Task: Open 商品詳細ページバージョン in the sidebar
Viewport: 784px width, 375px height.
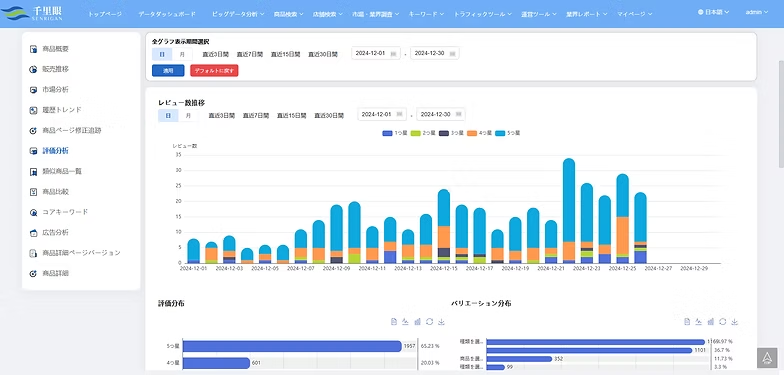Action: coord(75,253)
